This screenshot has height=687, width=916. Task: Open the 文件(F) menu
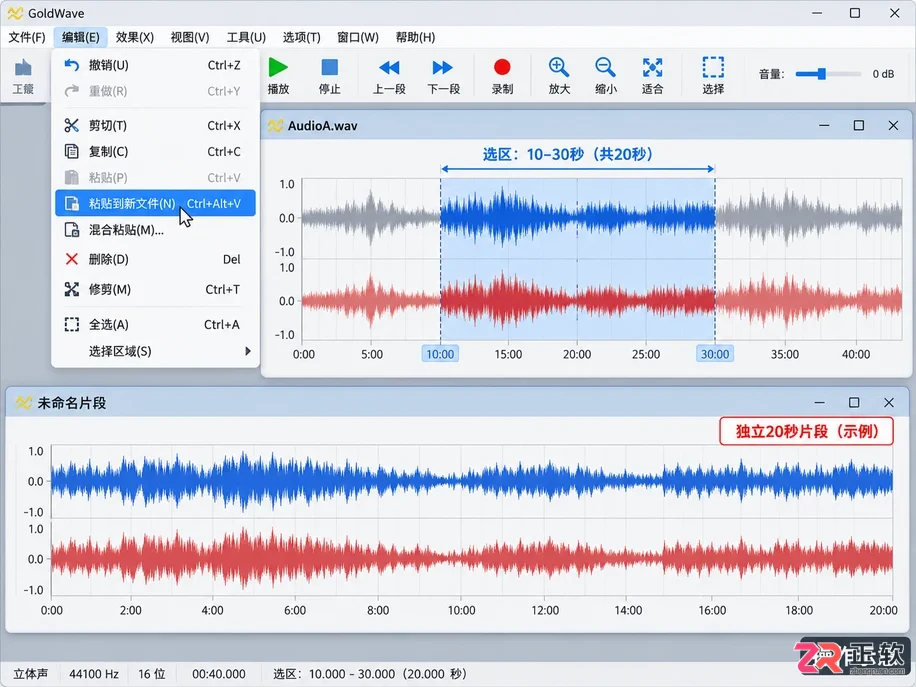27,37
